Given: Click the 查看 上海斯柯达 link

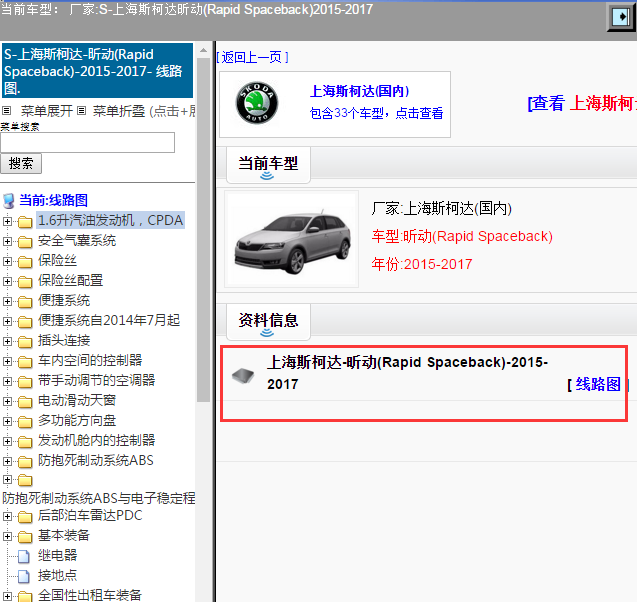Looking at the screenshot, I should (582, 103).
